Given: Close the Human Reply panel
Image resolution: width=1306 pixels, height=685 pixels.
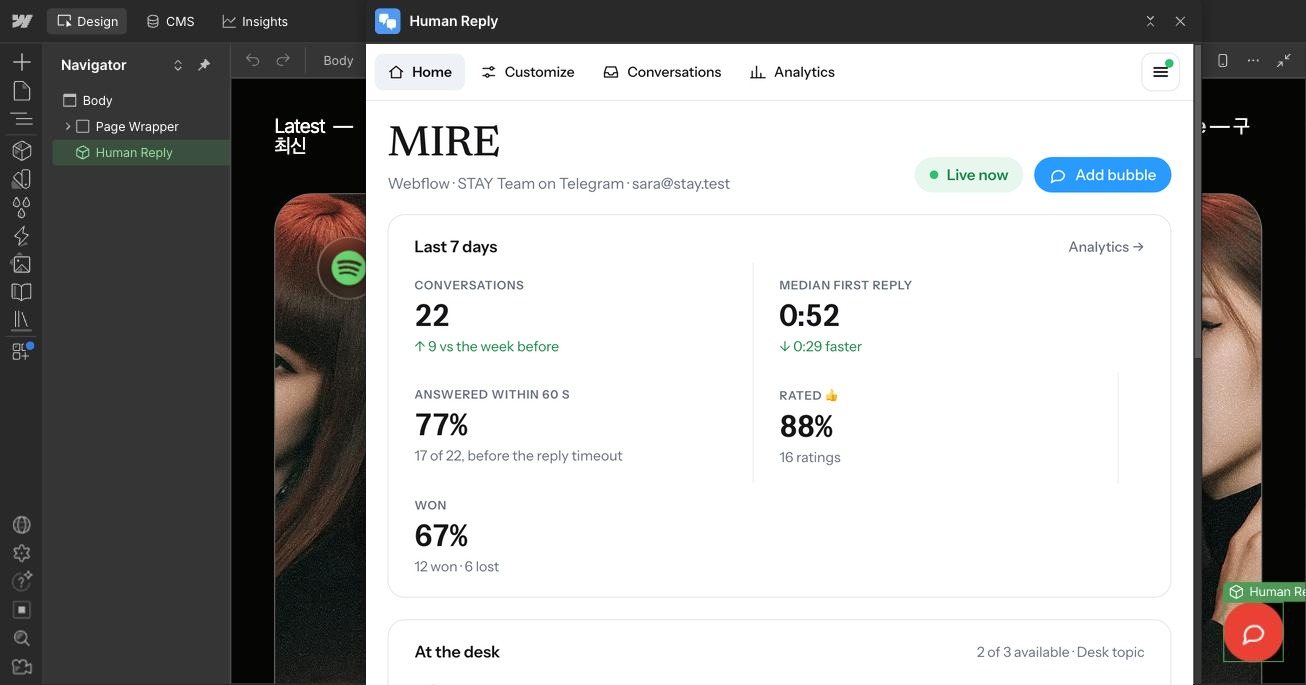Looking at the screenshot, I should click(1180, 21).
